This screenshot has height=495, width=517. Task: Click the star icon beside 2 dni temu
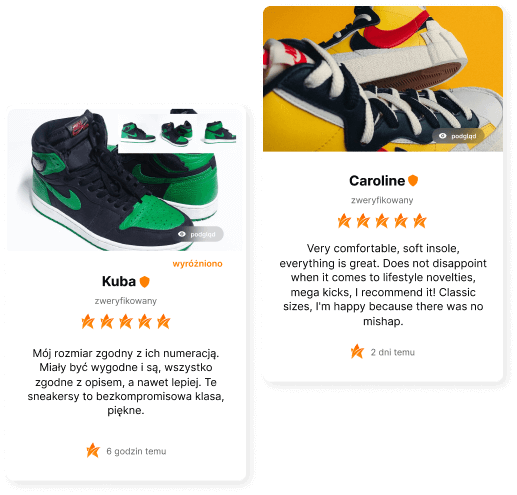click(357, 352)
